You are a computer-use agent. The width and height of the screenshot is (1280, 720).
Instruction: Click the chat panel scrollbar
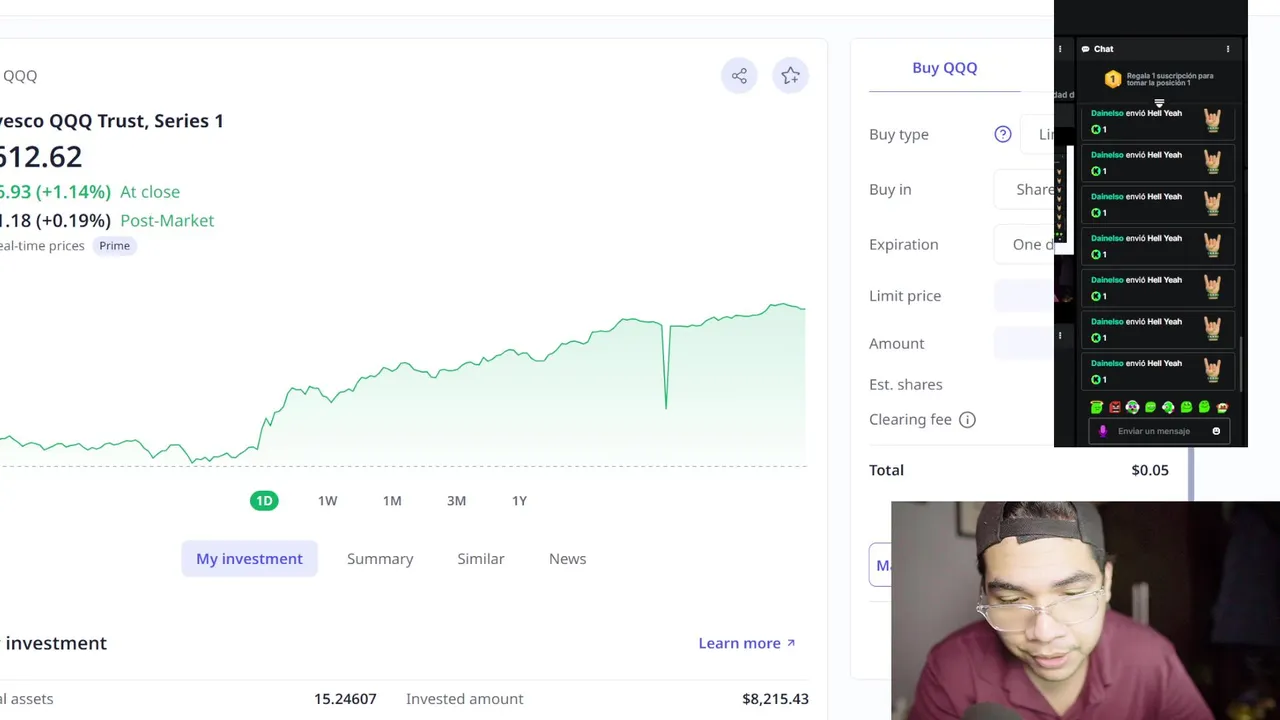1243,365
